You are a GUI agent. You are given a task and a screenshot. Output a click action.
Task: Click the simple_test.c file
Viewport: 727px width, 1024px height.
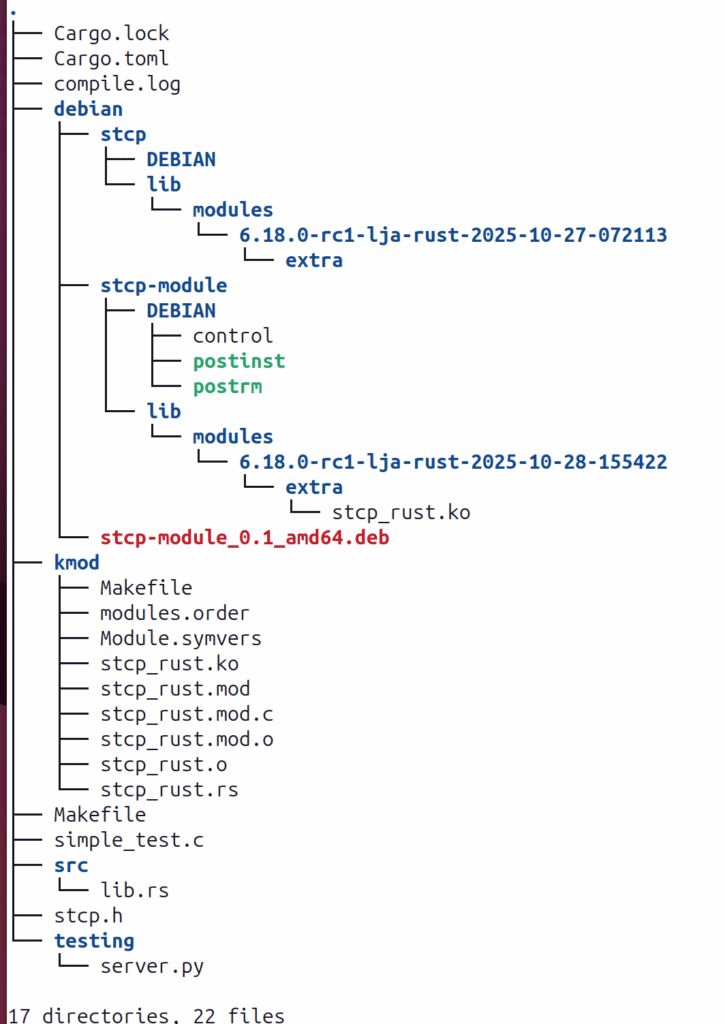point(128,840)
